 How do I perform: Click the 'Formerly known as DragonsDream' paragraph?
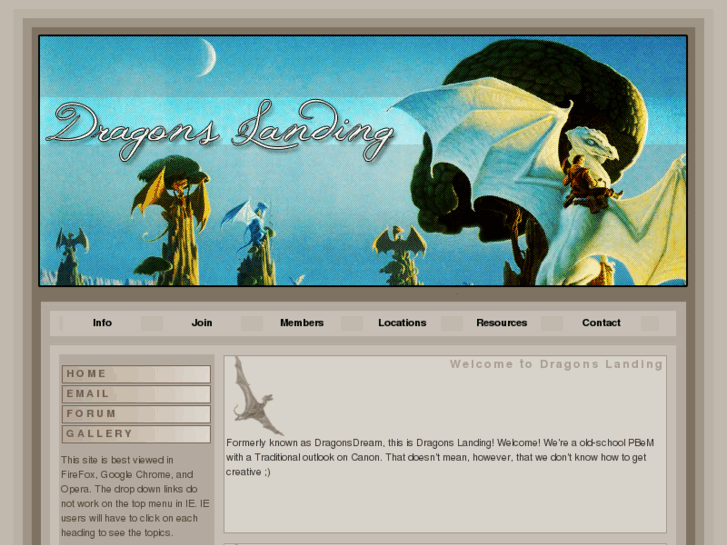pyautogui.click(x=440, y=457)
